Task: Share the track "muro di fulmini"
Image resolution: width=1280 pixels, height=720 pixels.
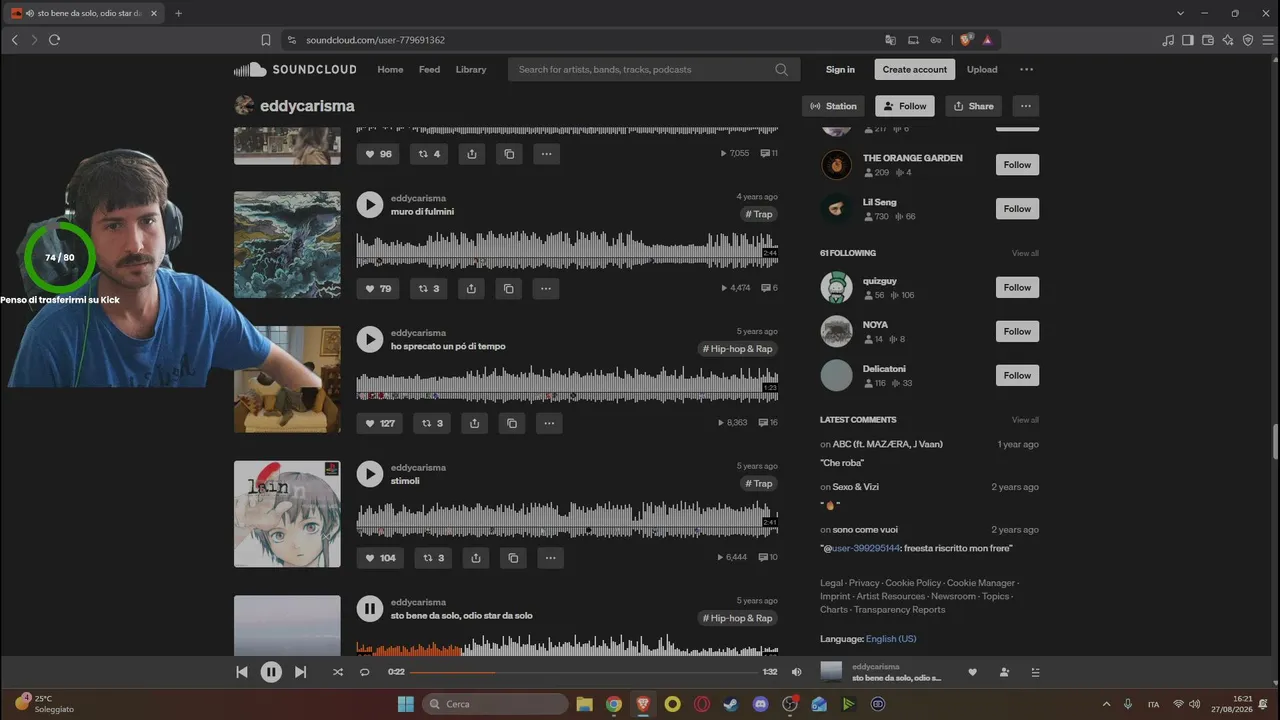Action: coord(471,289)
